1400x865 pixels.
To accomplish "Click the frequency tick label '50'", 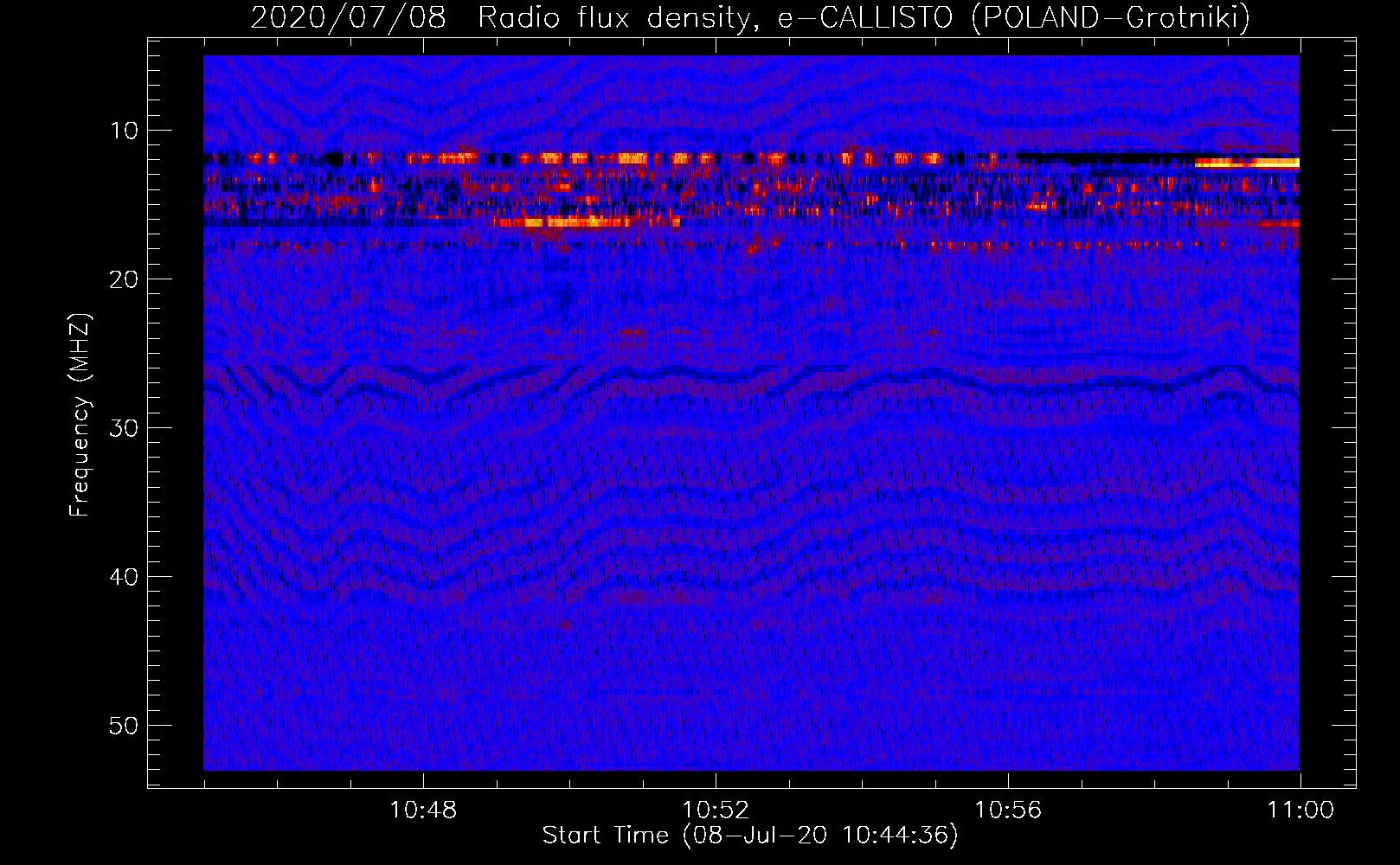I will pyautogui.click(x=125, y=726).
